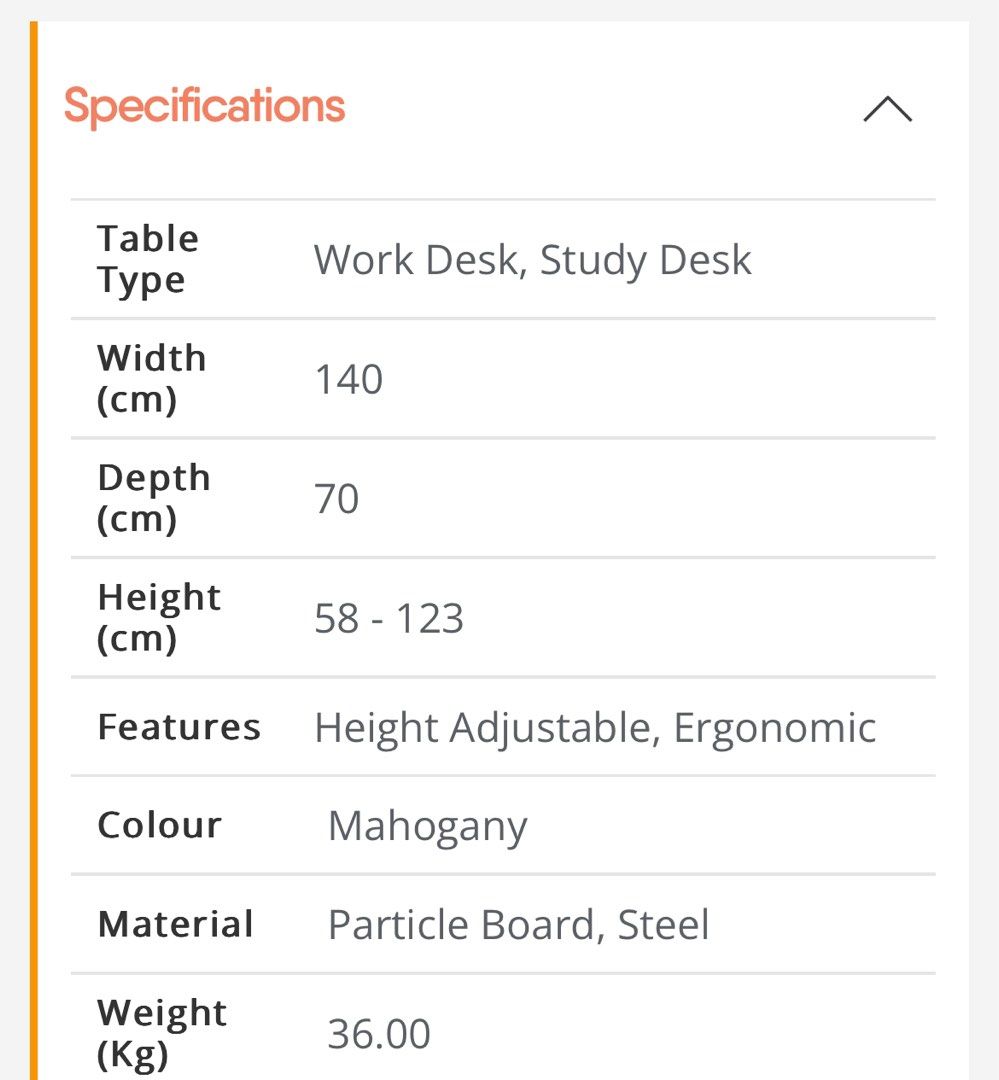Select the Width (cm) label
Image resolution: width=999 pixels, height=1080 pixels.
pyautogui.click(x=152, y=379)
